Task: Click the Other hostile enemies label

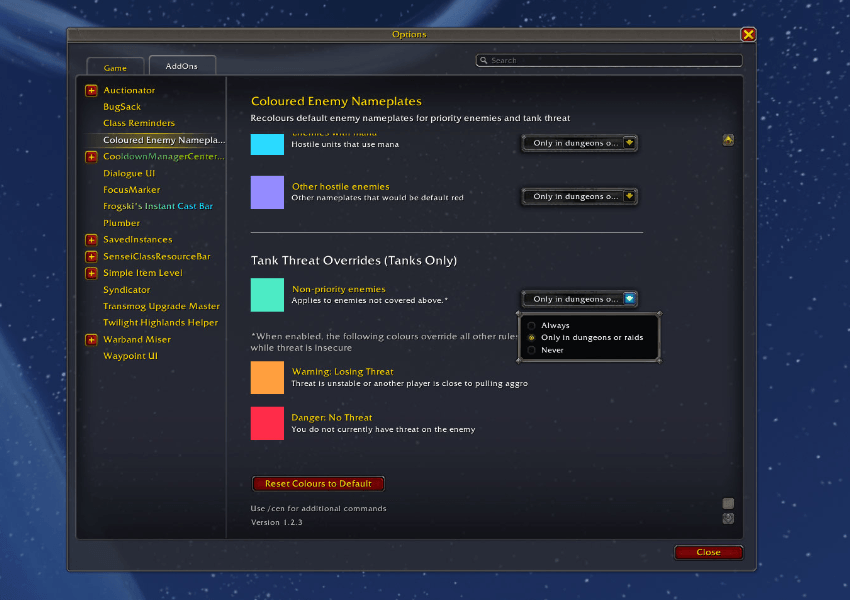Action: (x=340, y=186)
